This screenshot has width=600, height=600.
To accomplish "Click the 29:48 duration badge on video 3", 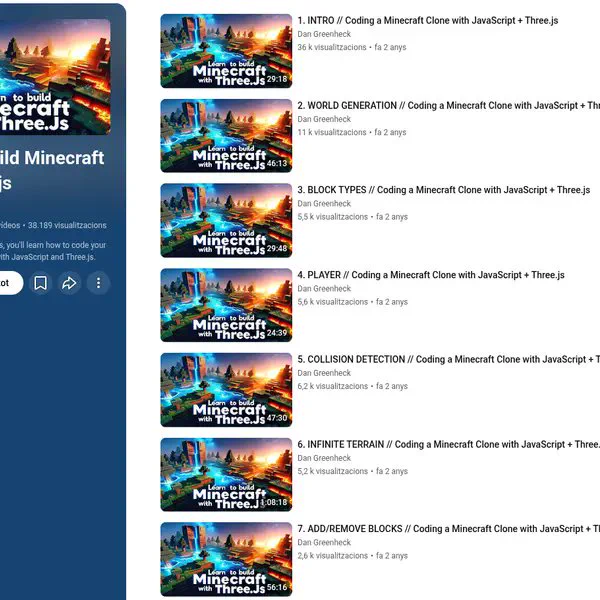I will [277, 249].
